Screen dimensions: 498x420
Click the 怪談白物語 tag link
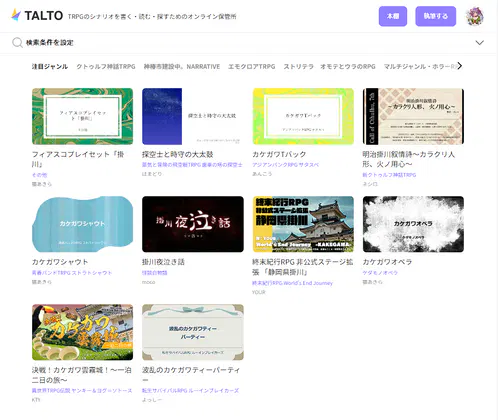(154, 273)
